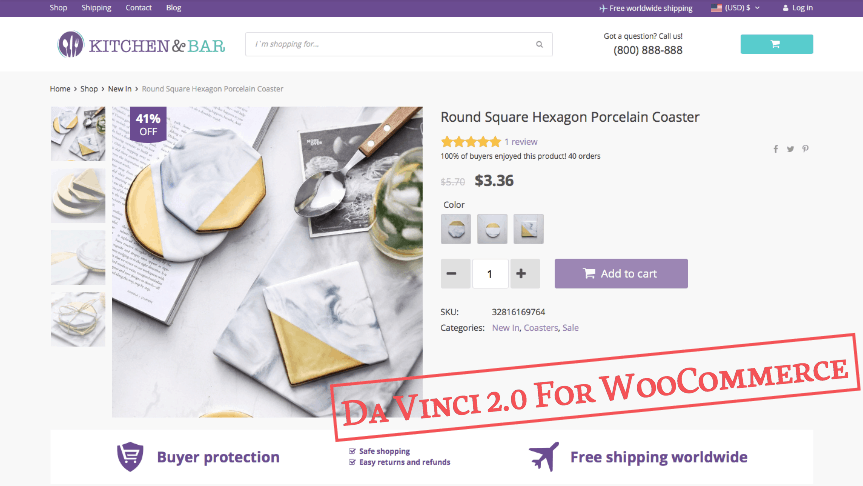Click the Buyer protection shield icon
The height and width of the screenshot is (486, 863).
[x=130, y=457]
